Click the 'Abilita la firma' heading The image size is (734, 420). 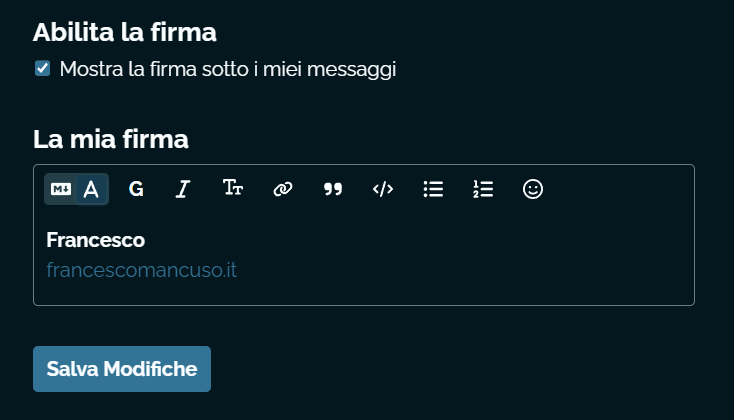(x=125, y=32)
